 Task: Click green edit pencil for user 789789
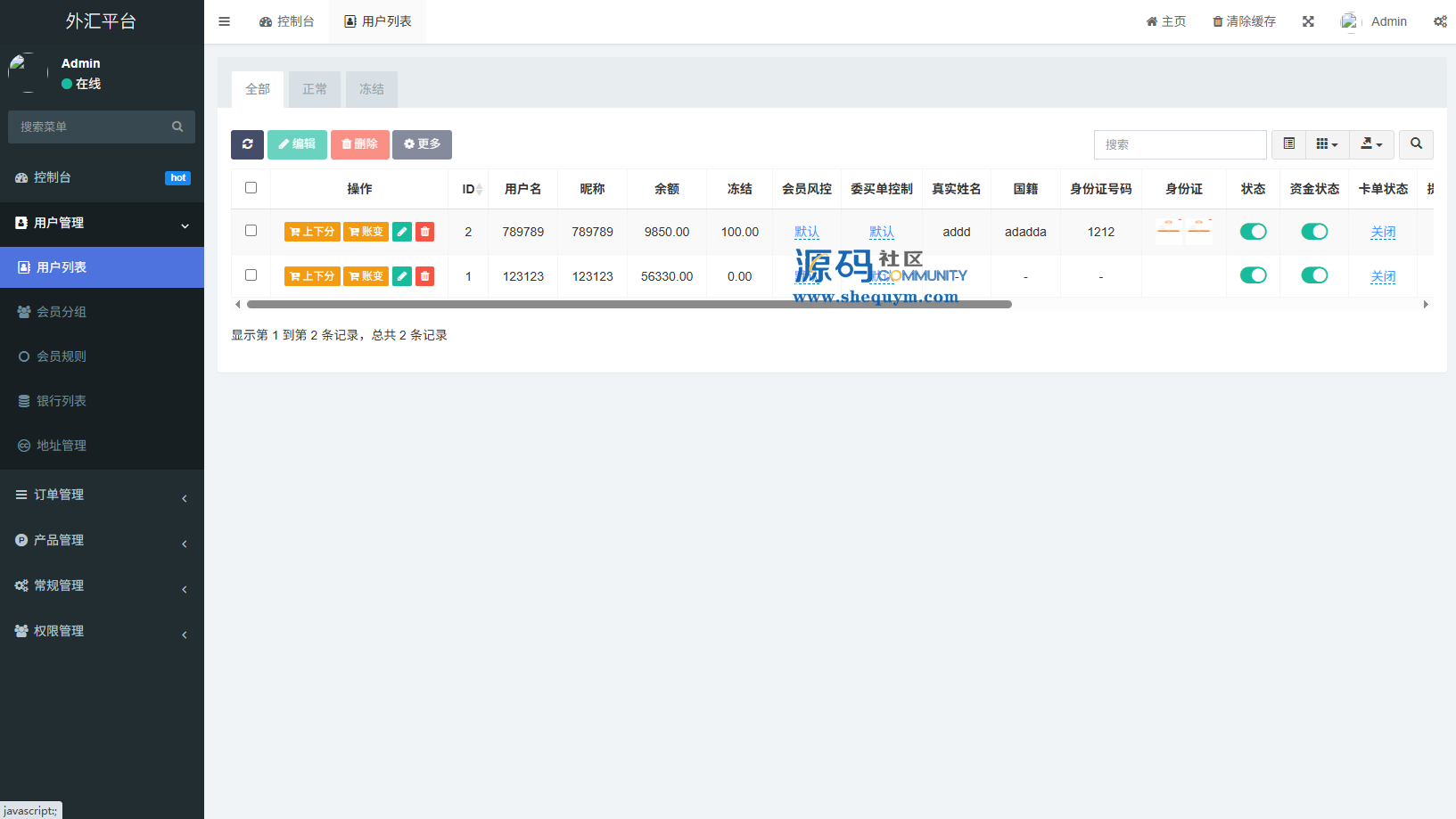(402, 232)
